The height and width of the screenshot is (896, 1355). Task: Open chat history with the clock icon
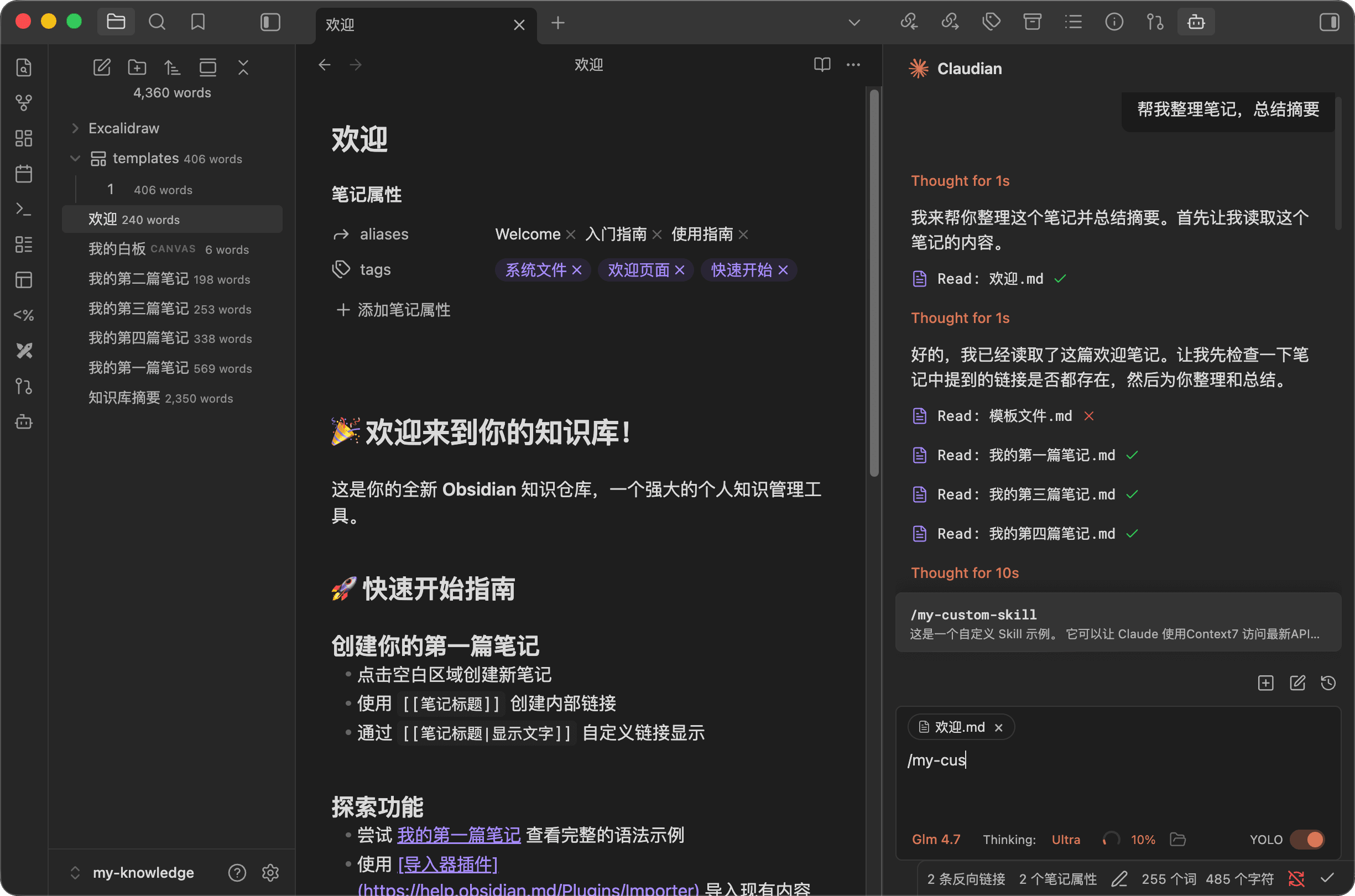click(x=1328, y=683)
